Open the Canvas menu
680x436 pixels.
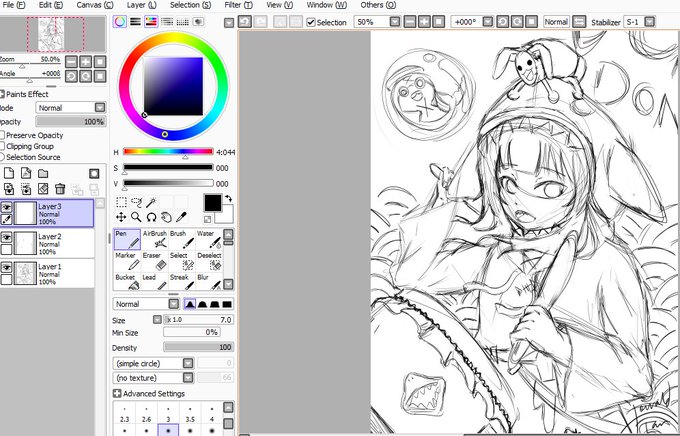click(95, 5)
